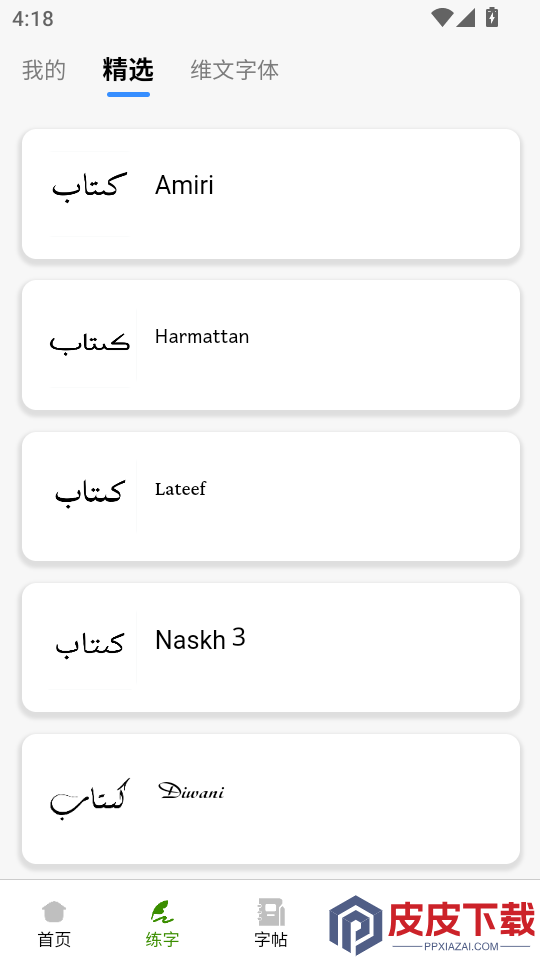
Task: Tap the Amiri font preview thumbnail
Action: click(89, 193)
